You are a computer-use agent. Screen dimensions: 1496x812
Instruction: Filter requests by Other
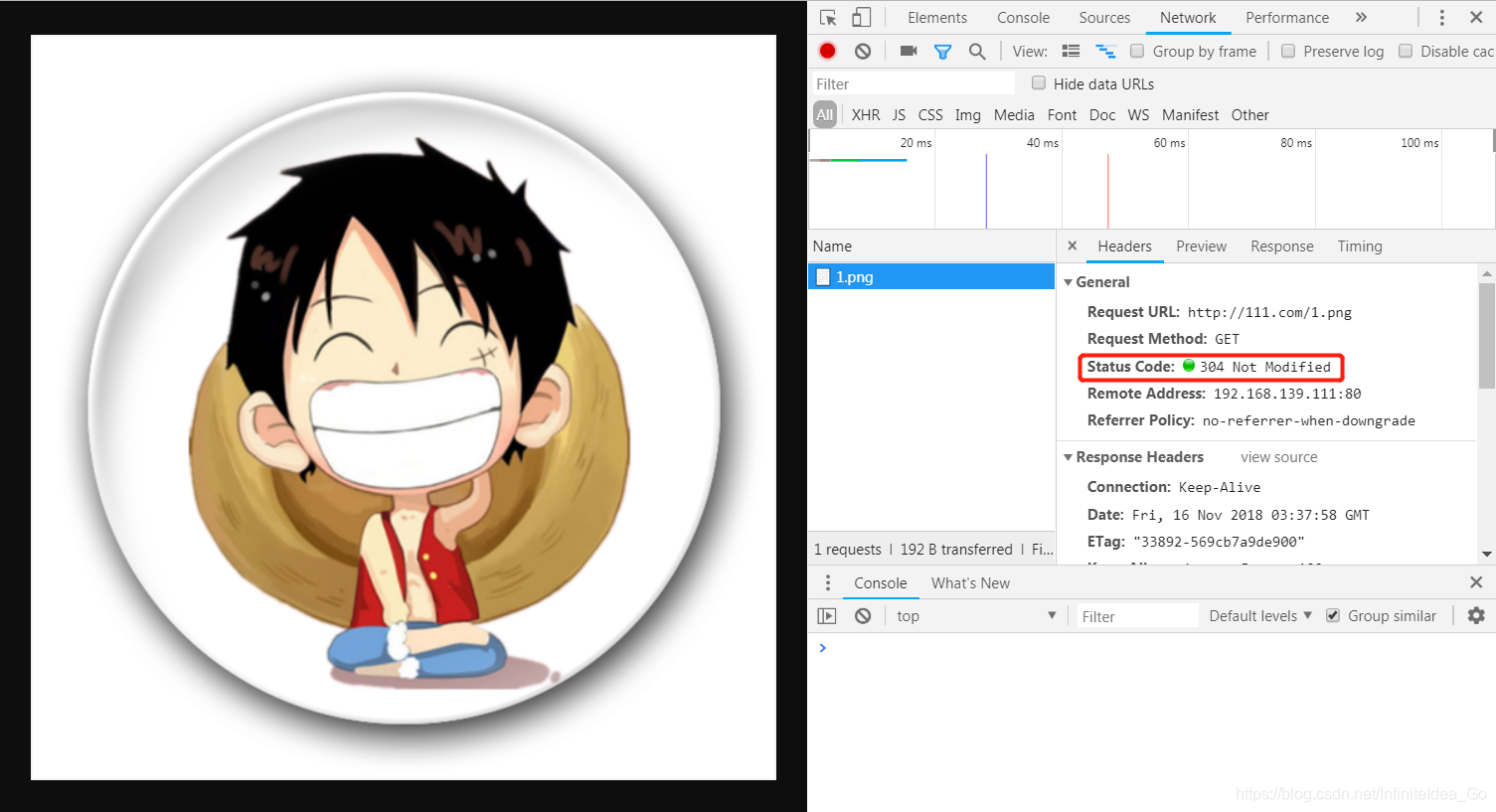point(1249,115)
